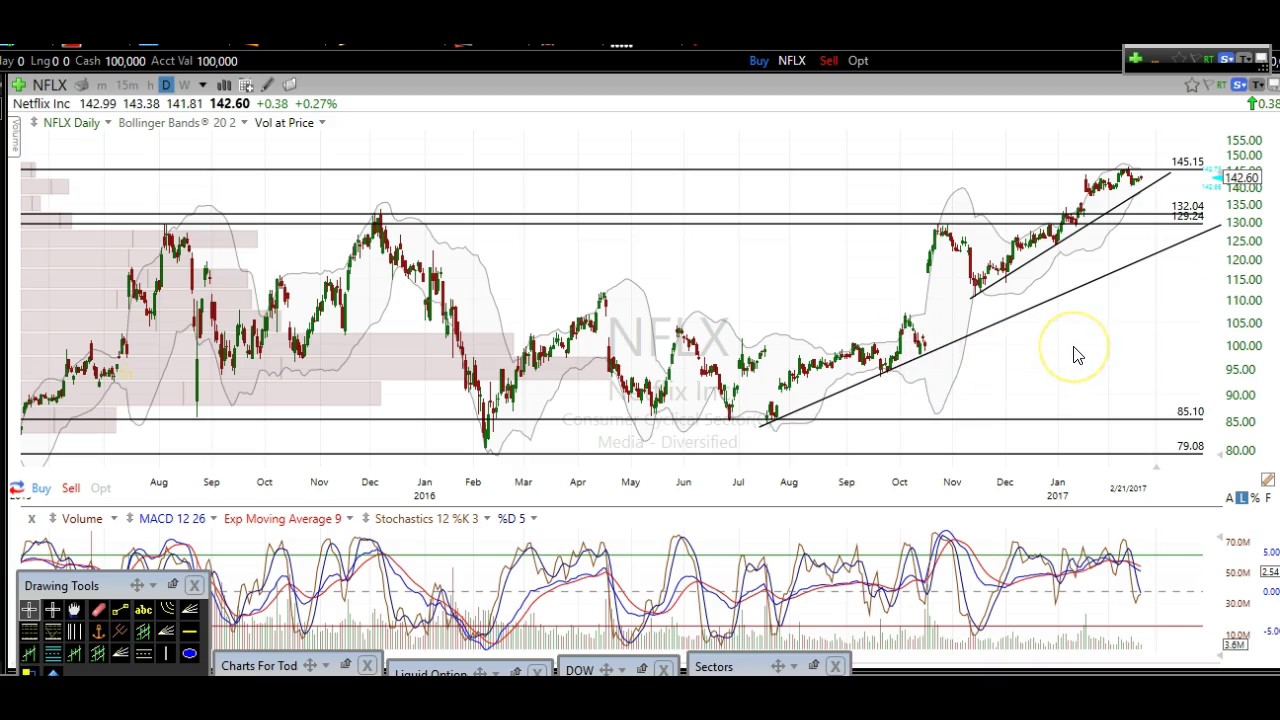Click the pencil draw icon in chart toolbar

tap(268, 85)
